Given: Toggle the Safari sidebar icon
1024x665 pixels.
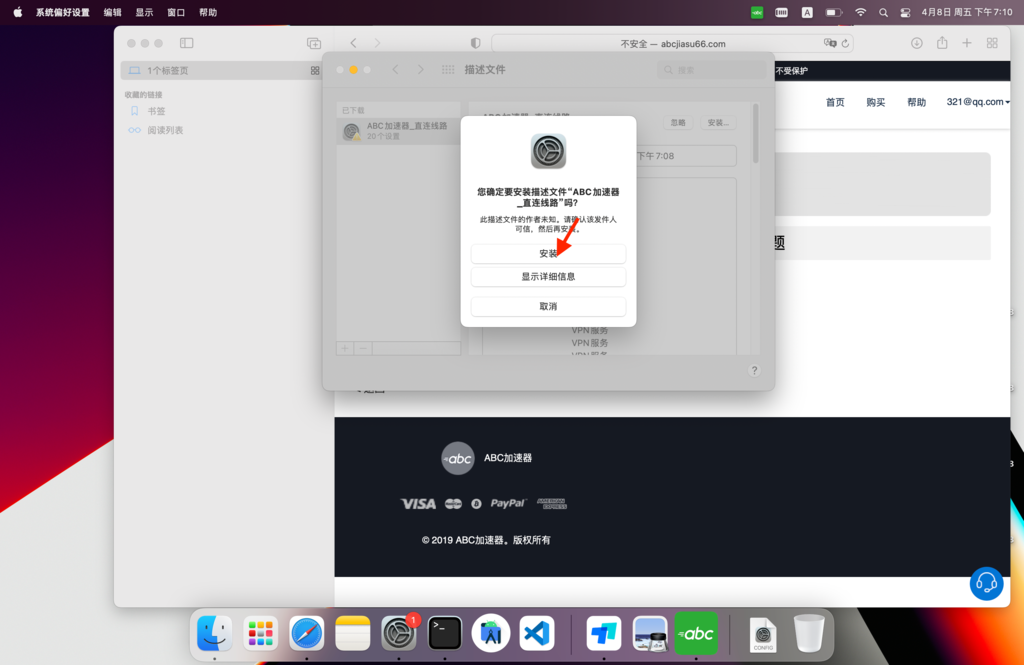Looking at the screenshot, I should 187,43.
